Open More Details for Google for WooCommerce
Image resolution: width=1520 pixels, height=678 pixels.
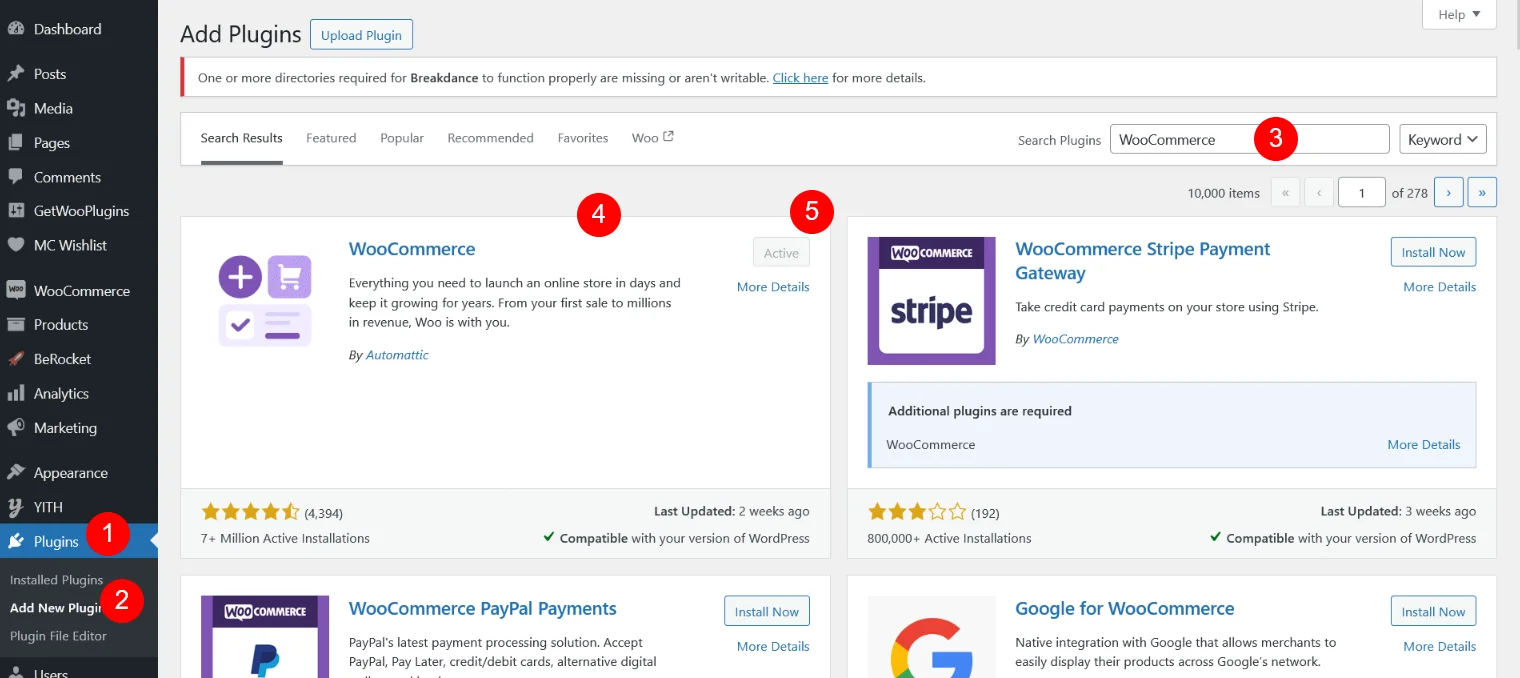pos(1439,647)
